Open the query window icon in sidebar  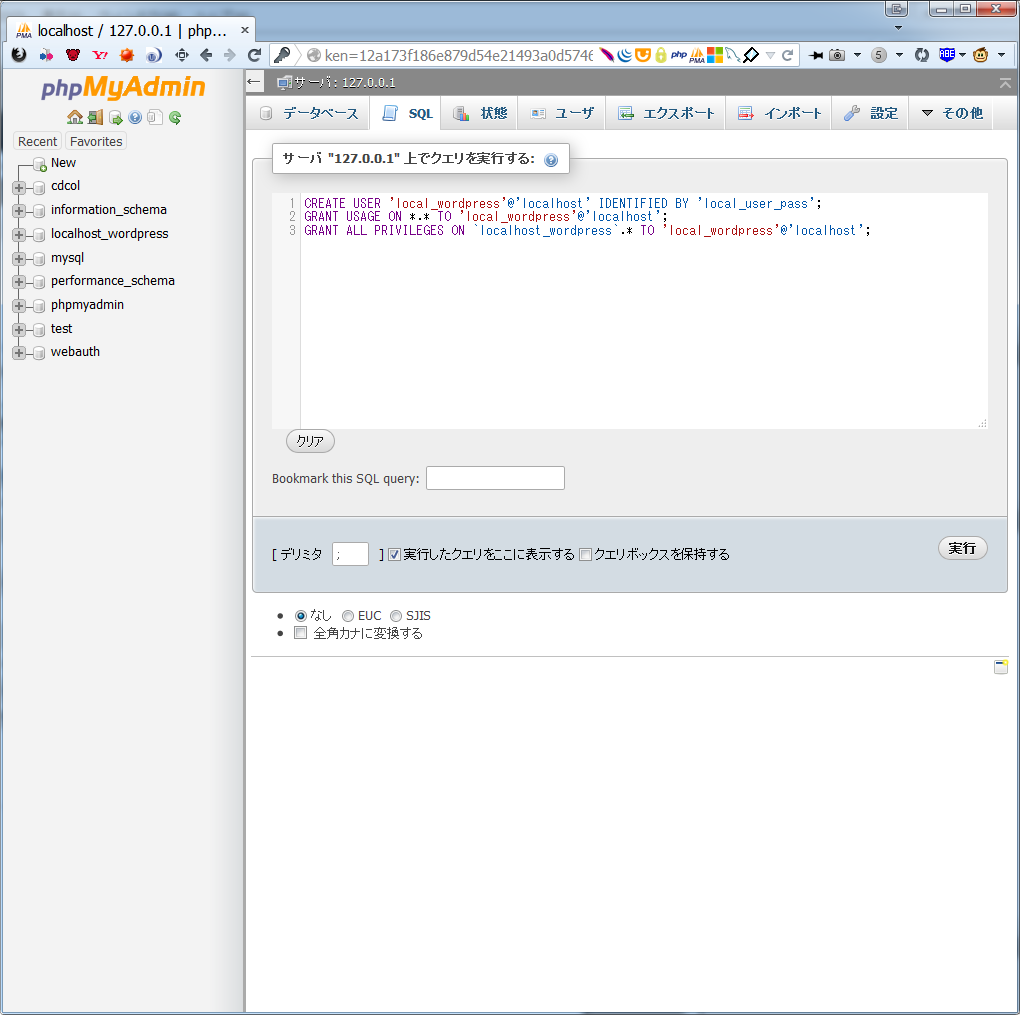[x=116, y=117]
